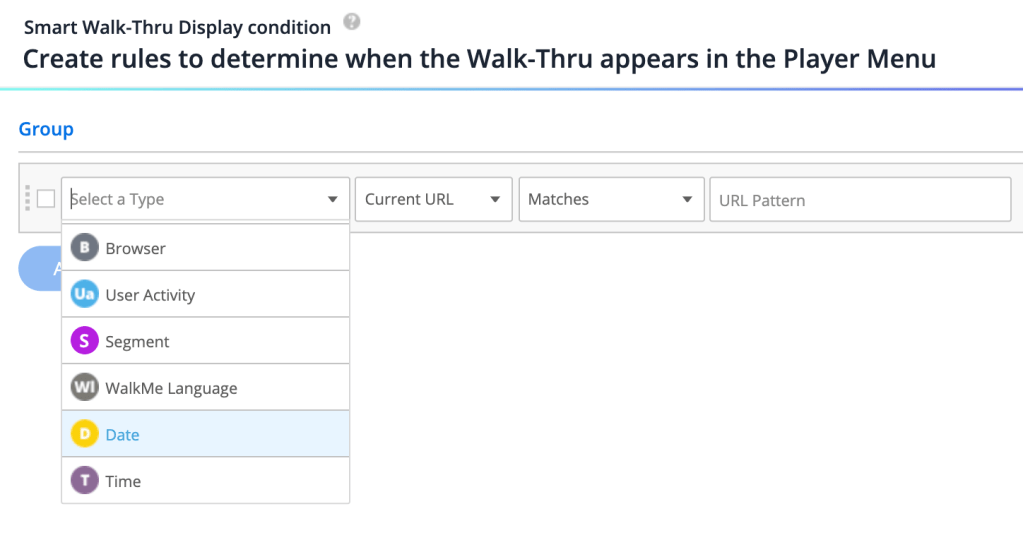Select User Activity rule type
This screenshot has width=1023, height=552.
[150, 295]
